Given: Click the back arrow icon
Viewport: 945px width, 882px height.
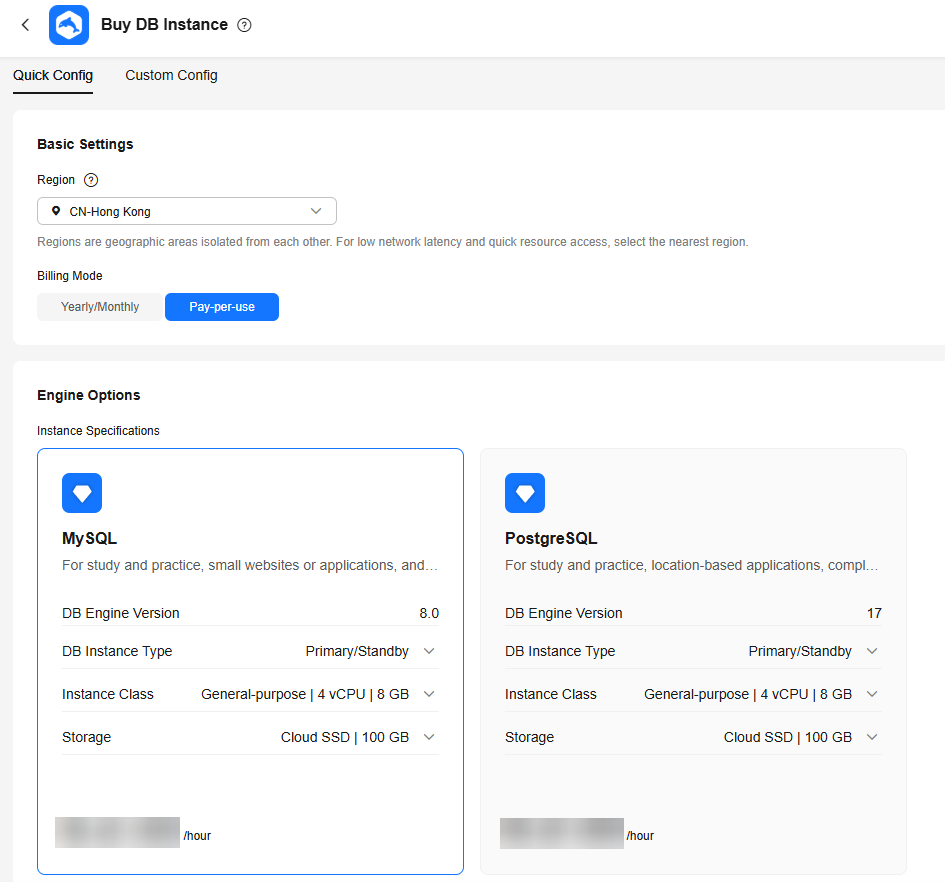Looking at the screenshot, I should click(x=25, y=25).
